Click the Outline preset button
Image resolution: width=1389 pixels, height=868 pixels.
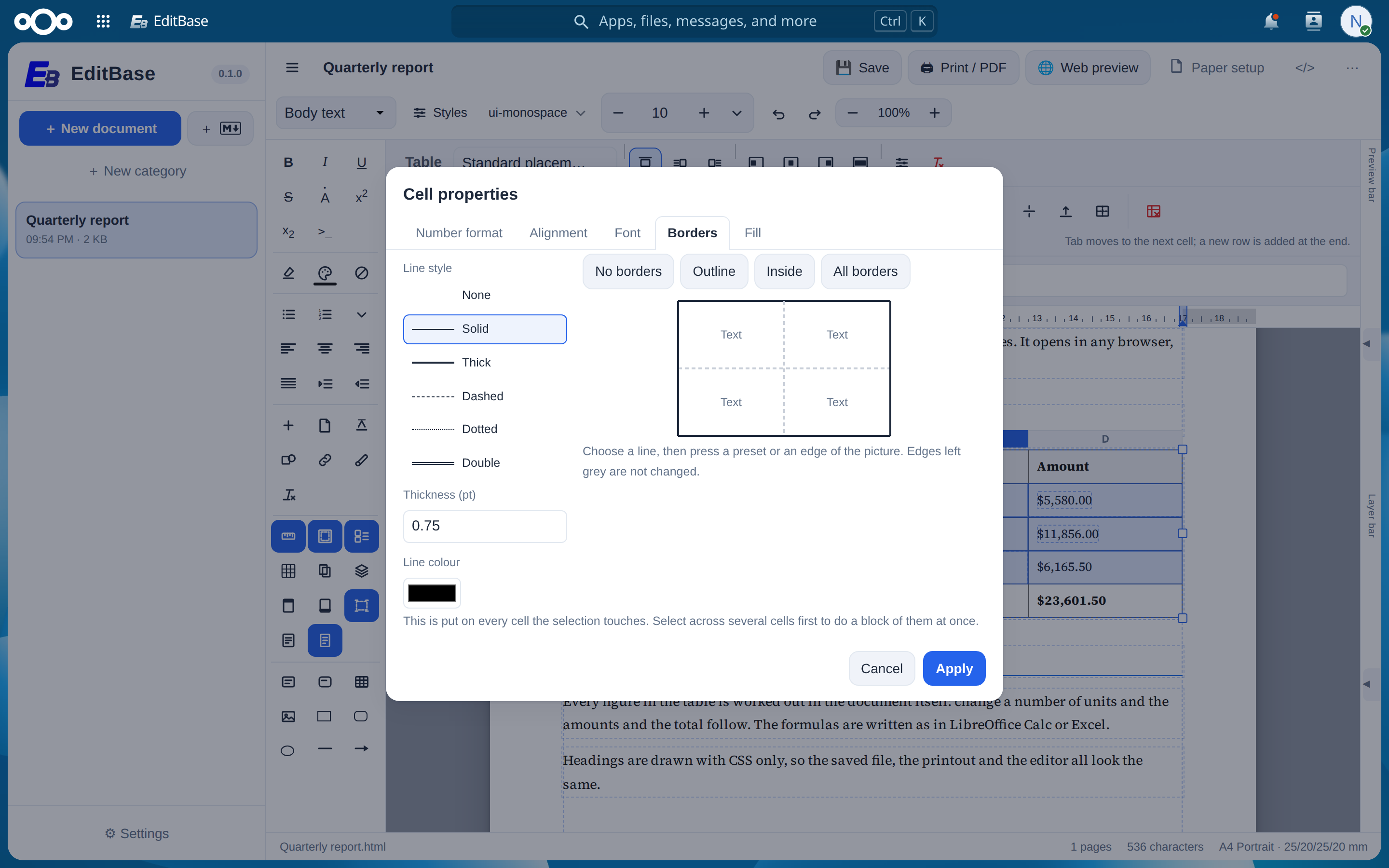pos(713,271)
